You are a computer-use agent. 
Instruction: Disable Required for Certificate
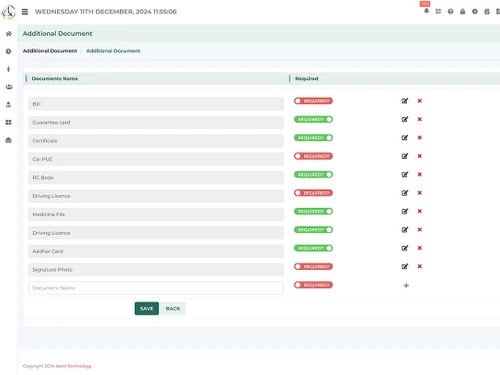(313, 138)
